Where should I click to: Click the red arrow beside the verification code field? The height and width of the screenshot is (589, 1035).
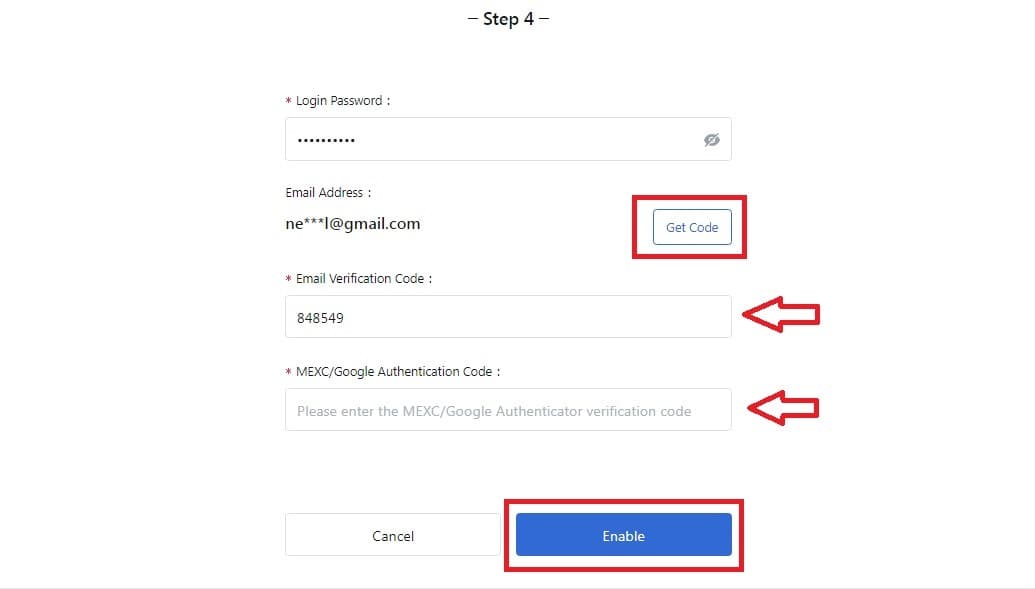click(x=781, y=314)
